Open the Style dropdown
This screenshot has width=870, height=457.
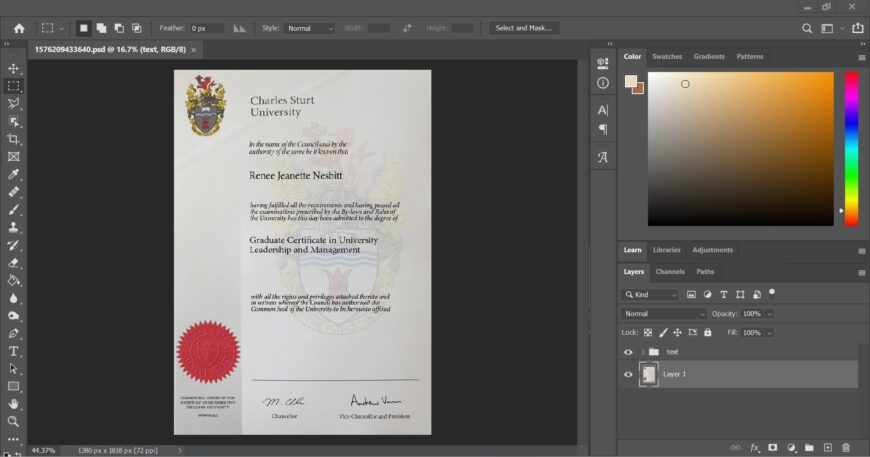310,28
